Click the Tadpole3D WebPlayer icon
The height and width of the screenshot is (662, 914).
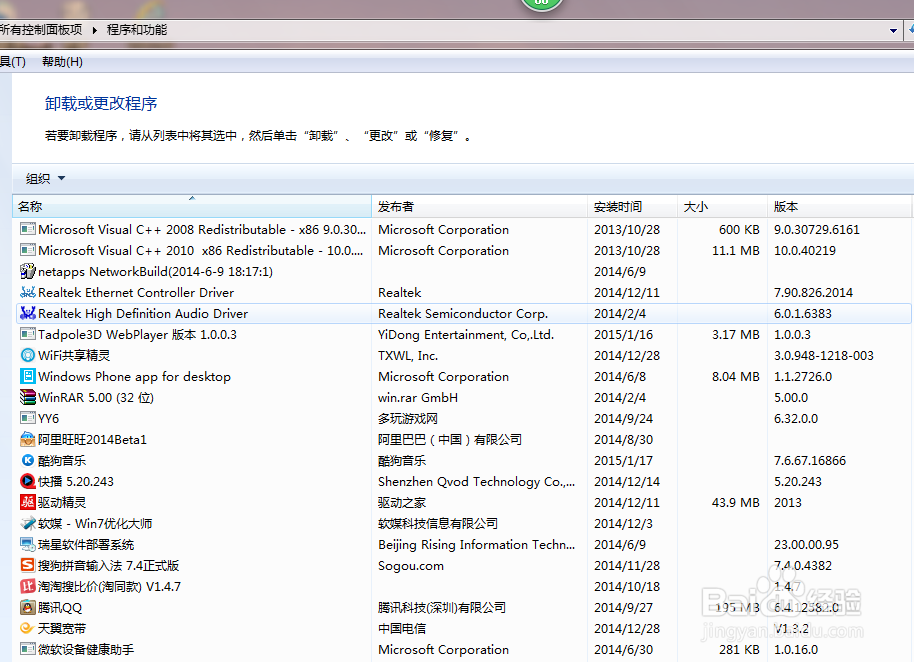click(27, 334)
